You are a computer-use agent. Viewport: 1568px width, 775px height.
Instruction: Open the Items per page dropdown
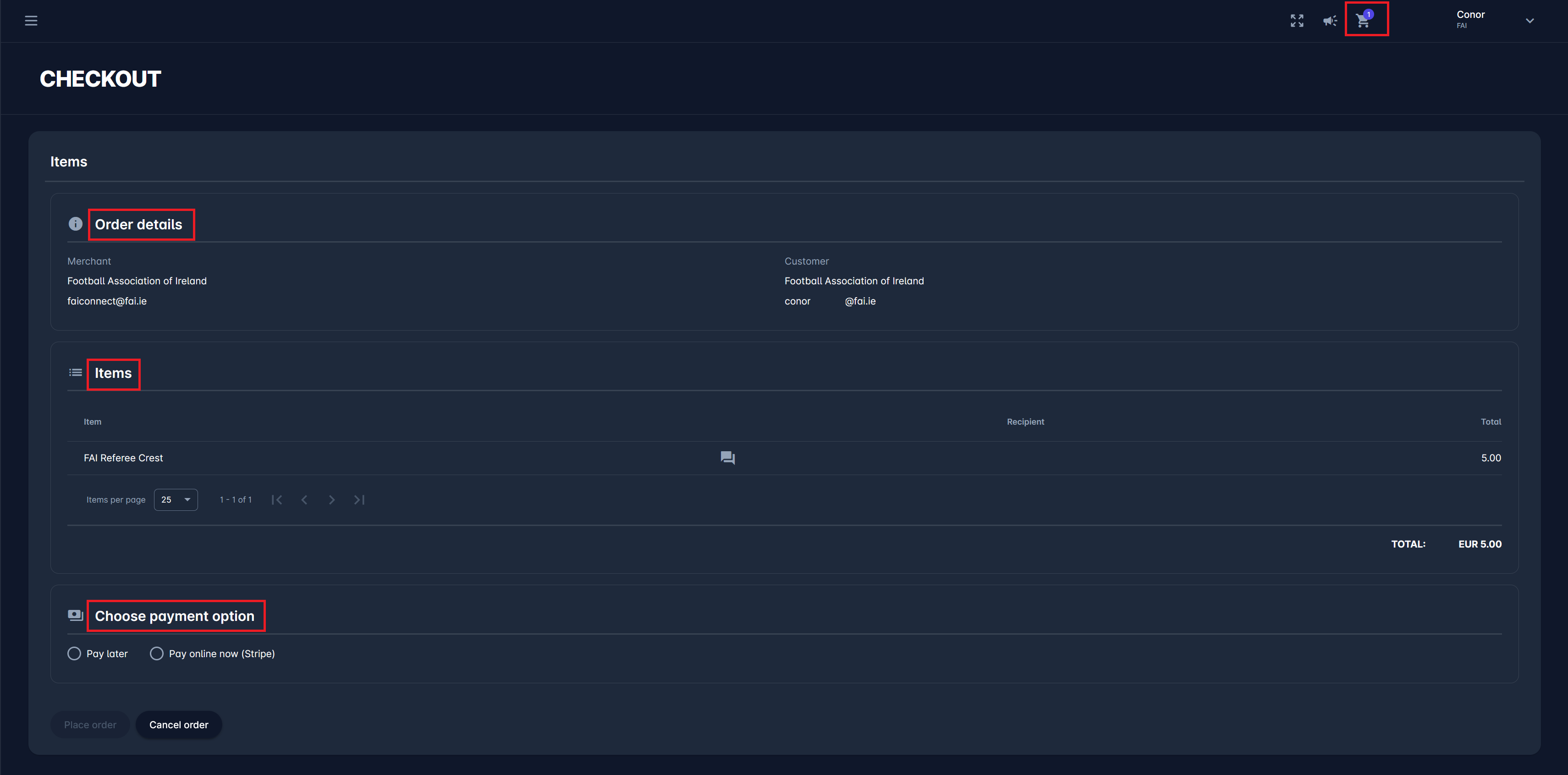tap(175, 500)
